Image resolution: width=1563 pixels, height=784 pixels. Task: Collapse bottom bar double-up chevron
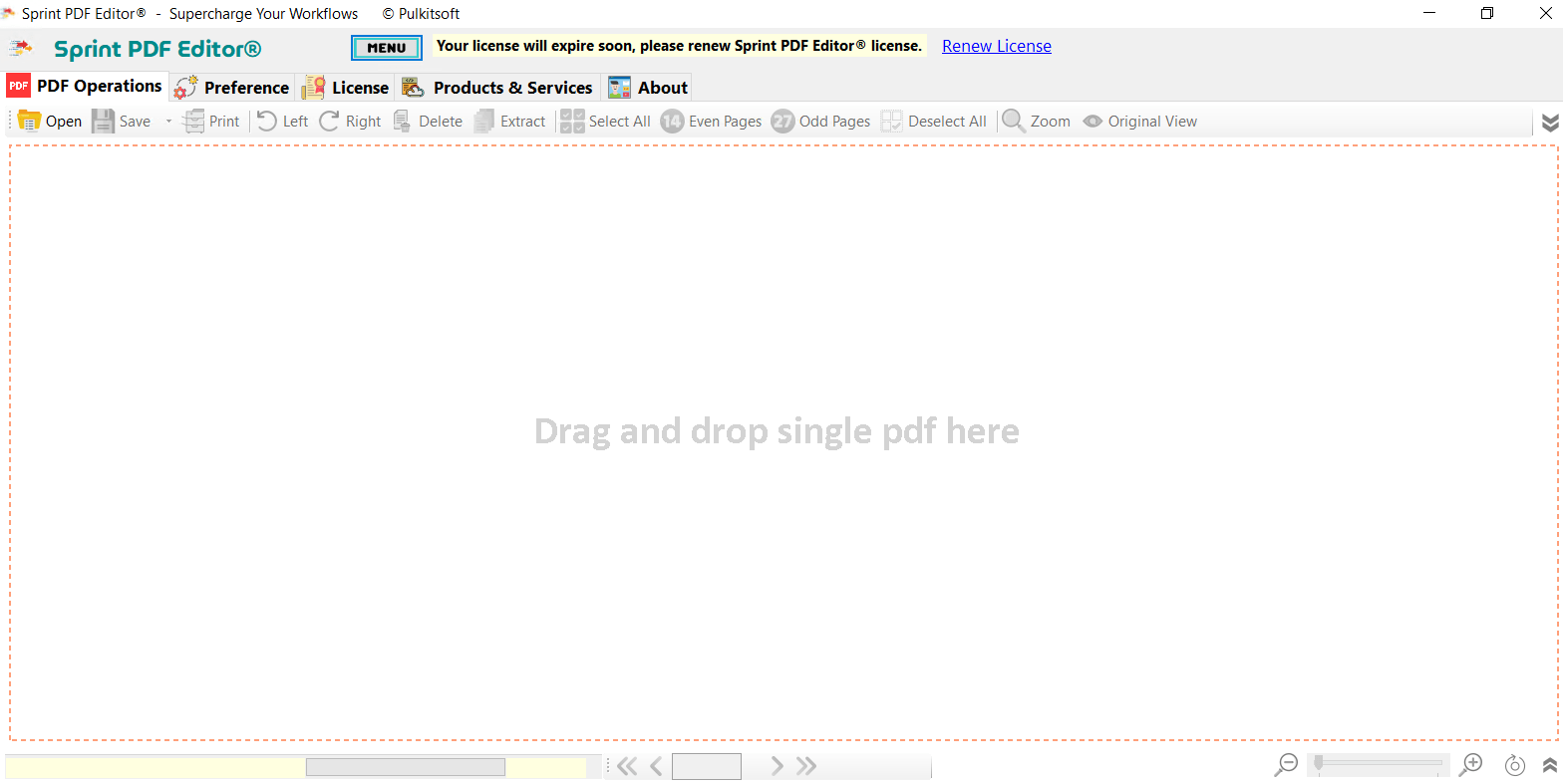(x=1550, y=765)
